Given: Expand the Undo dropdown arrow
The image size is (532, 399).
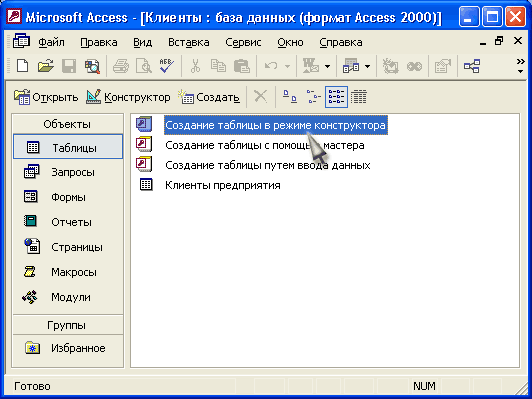Looking at the screenshot, I should coord(287,66).
